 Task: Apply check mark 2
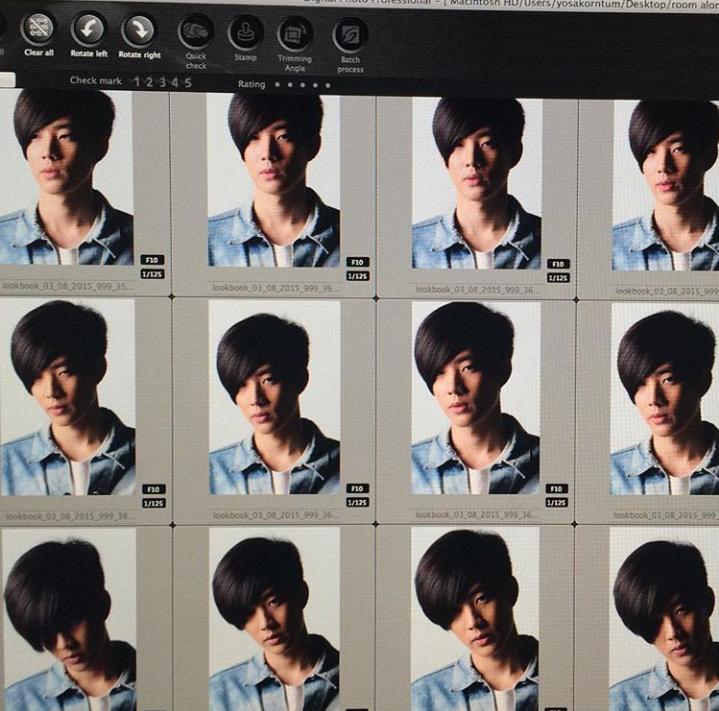pos(149,82)
